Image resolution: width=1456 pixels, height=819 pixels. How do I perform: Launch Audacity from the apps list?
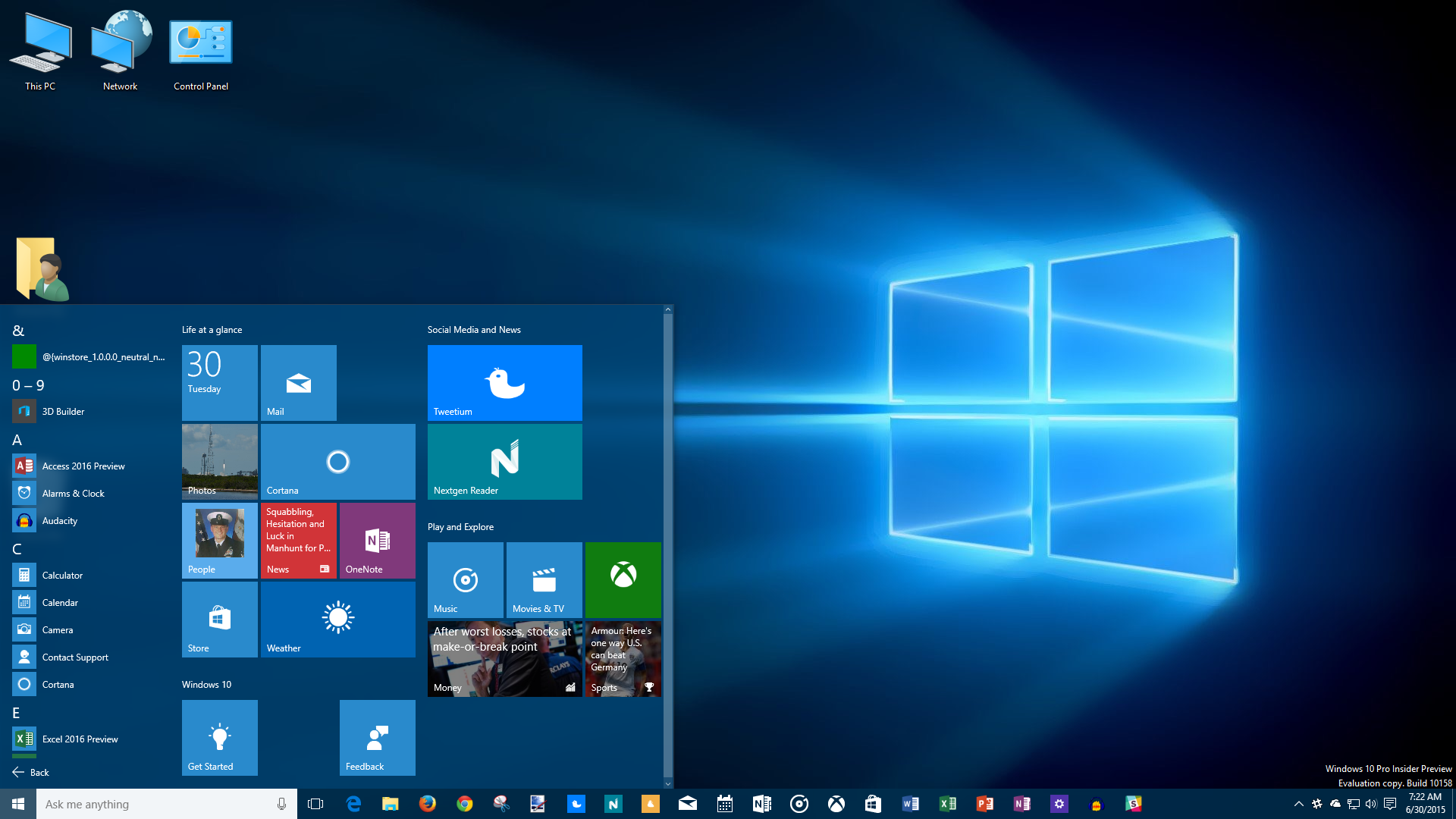59,521
